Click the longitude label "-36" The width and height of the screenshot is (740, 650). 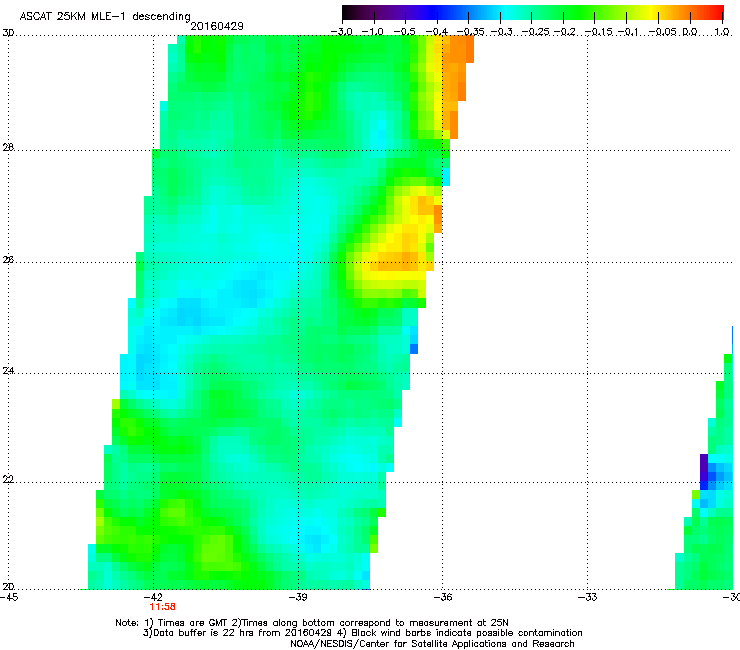443,597
